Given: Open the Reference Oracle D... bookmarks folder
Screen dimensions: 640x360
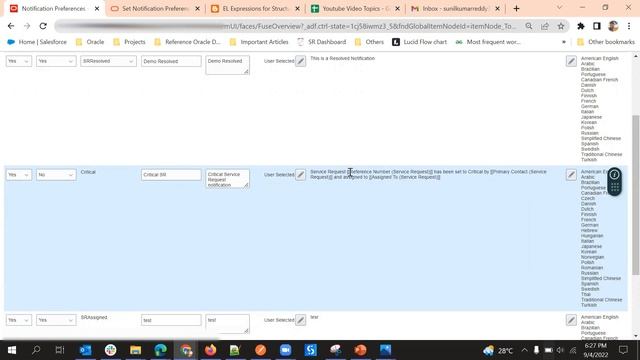Looking at the screenshot, I should (x=187, y=42).
